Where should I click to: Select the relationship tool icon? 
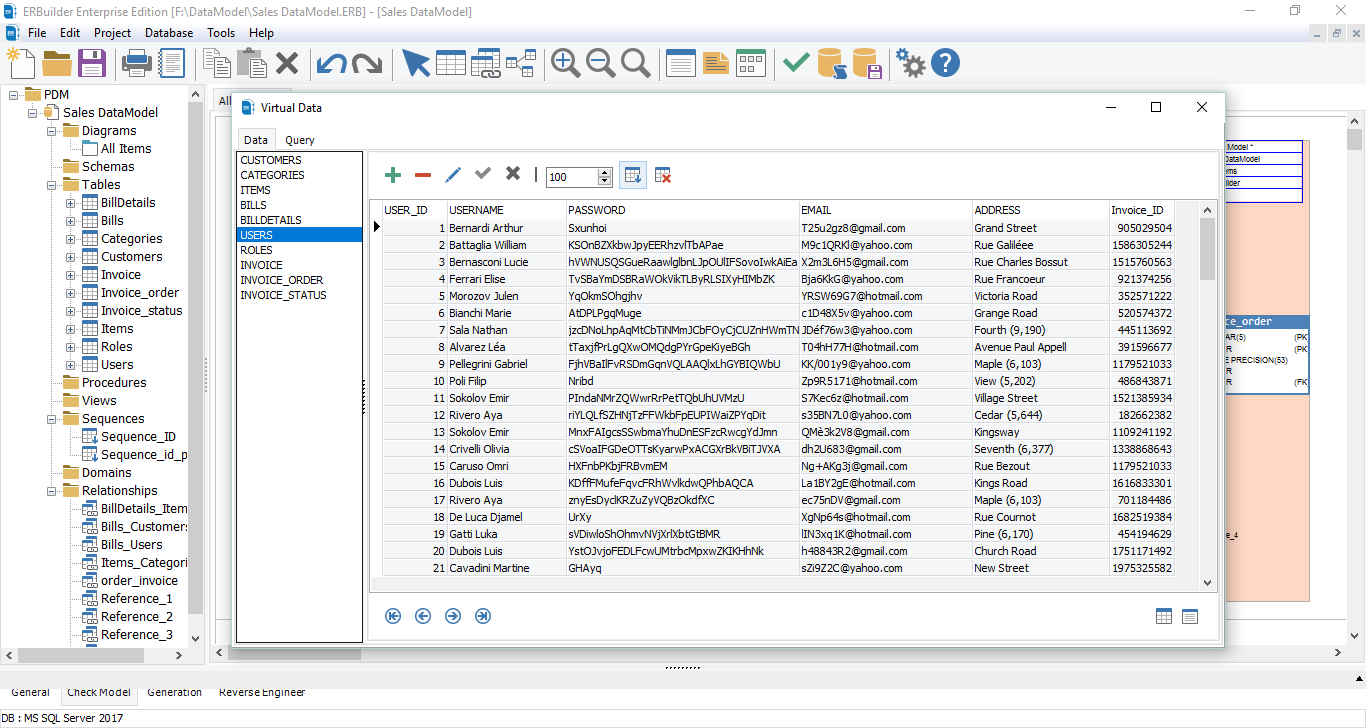coord(521,63)
